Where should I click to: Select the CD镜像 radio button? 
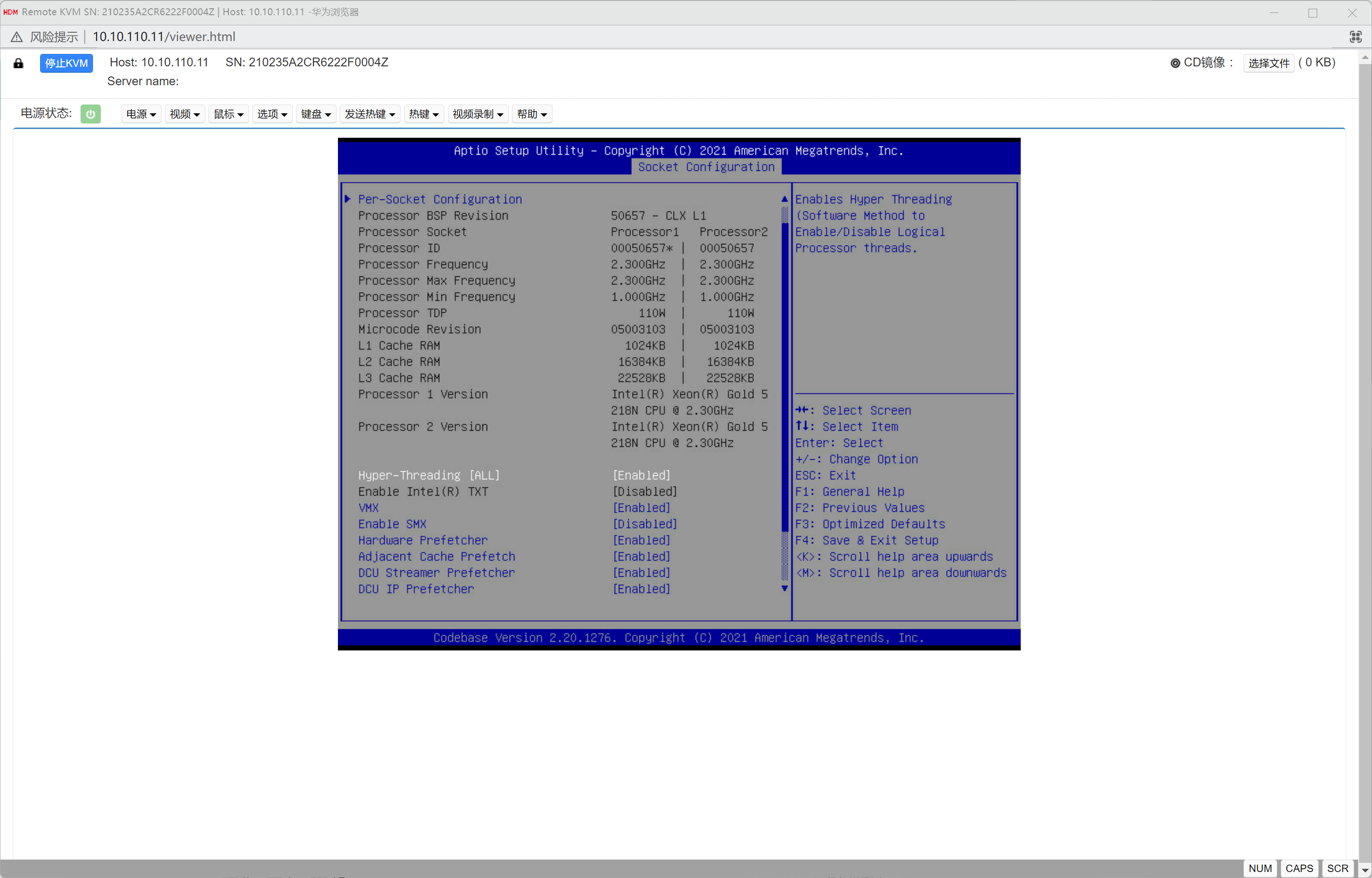tap(1175, 63)
